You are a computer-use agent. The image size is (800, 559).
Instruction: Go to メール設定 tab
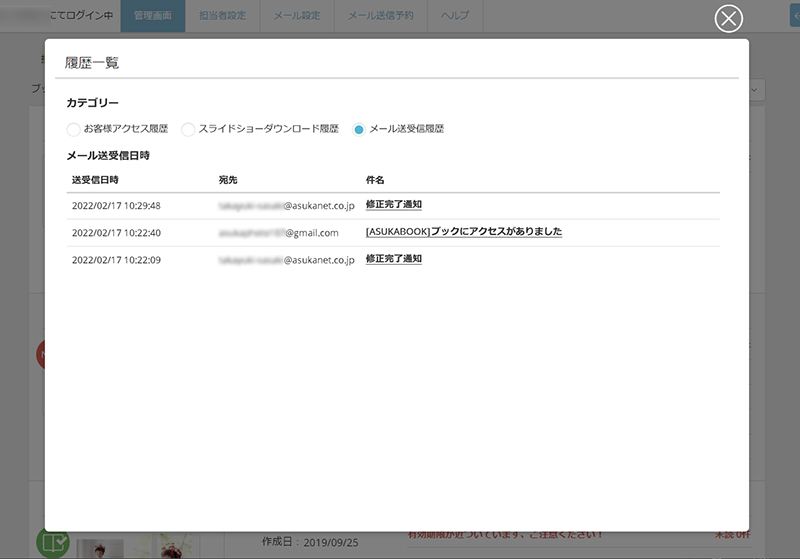pos(296,16)
